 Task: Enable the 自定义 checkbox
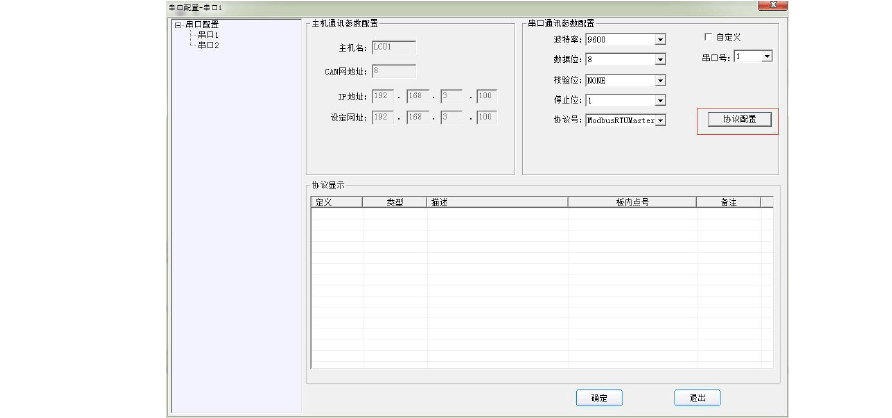[x=709, y=37]
